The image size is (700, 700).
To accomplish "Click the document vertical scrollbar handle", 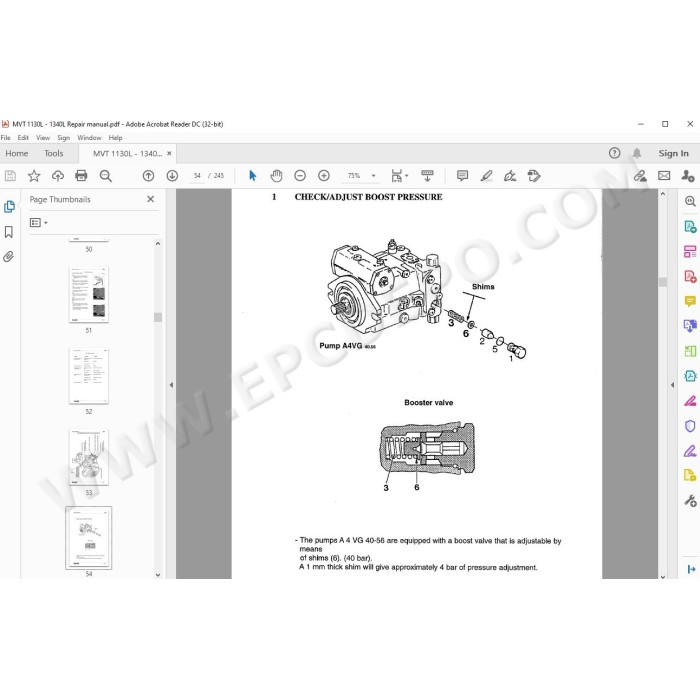I will pyautogui.click(x=663, y=282).
